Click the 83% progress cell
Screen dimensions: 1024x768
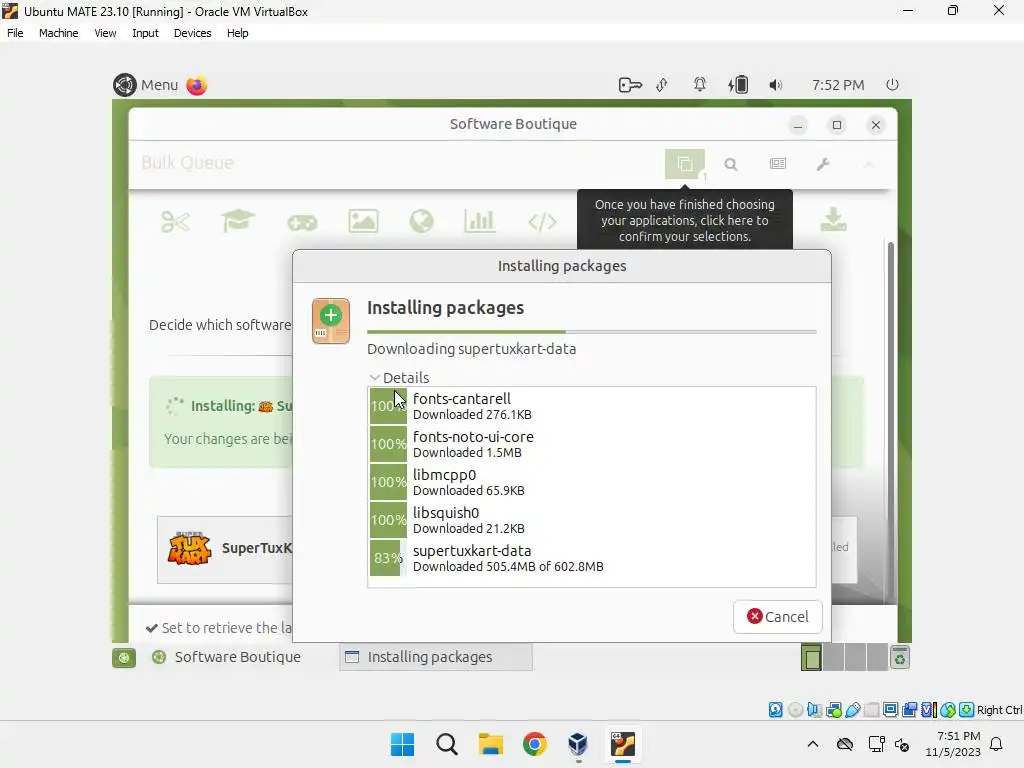pyautogui.click(x=388, y=558)
